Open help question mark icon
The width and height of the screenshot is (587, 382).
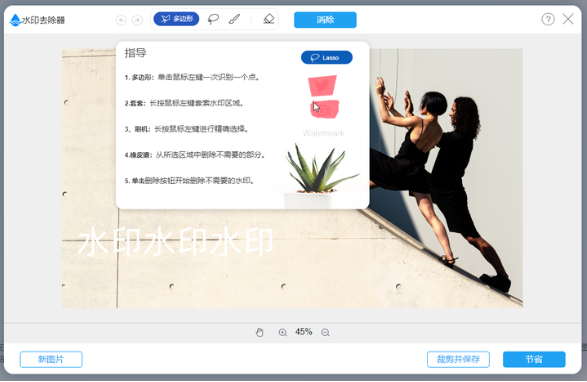click(x=548, y=19)
